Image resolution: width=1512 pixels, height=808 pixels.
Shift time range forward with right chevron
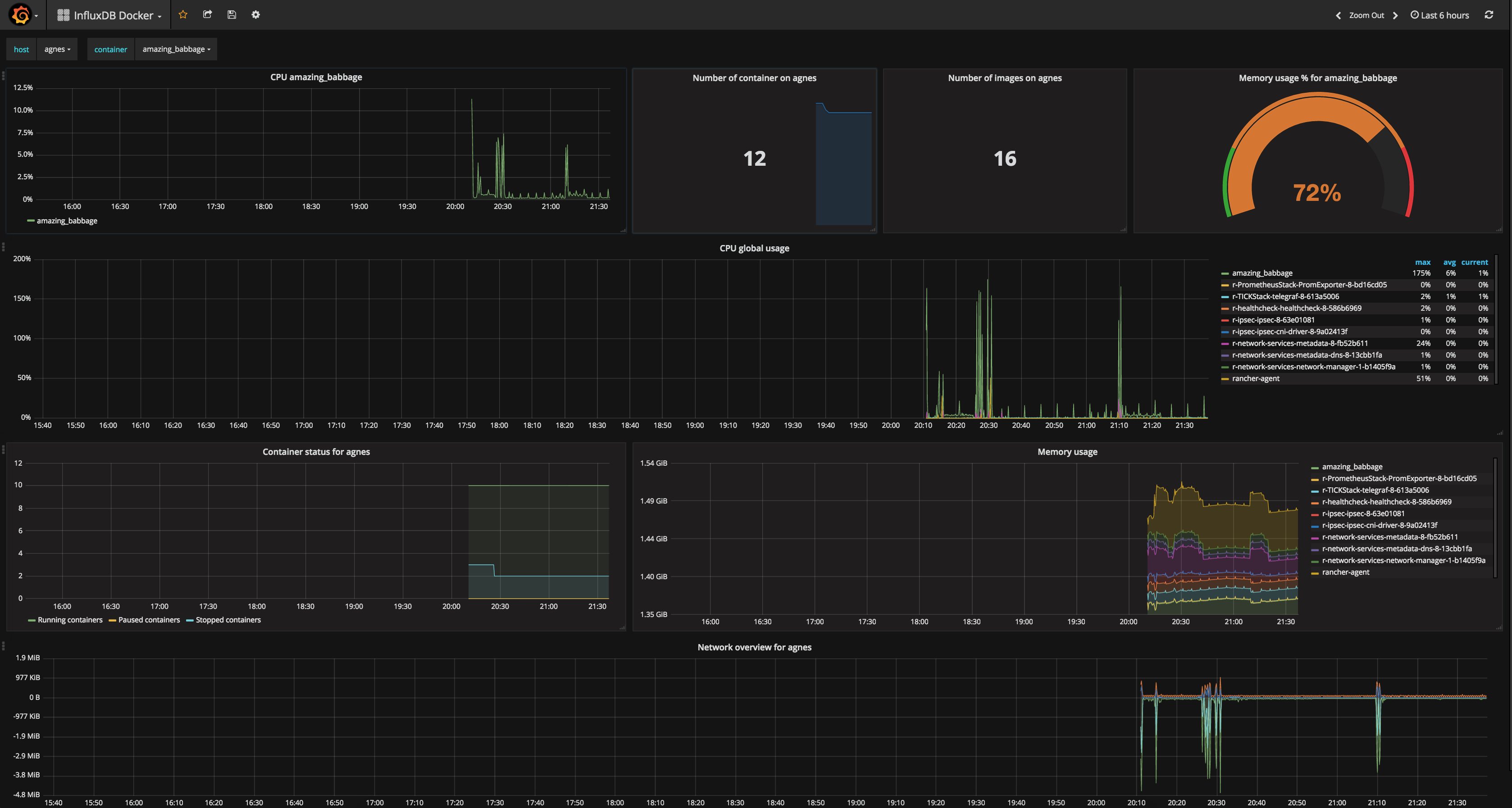click(x=1395, y=15)
